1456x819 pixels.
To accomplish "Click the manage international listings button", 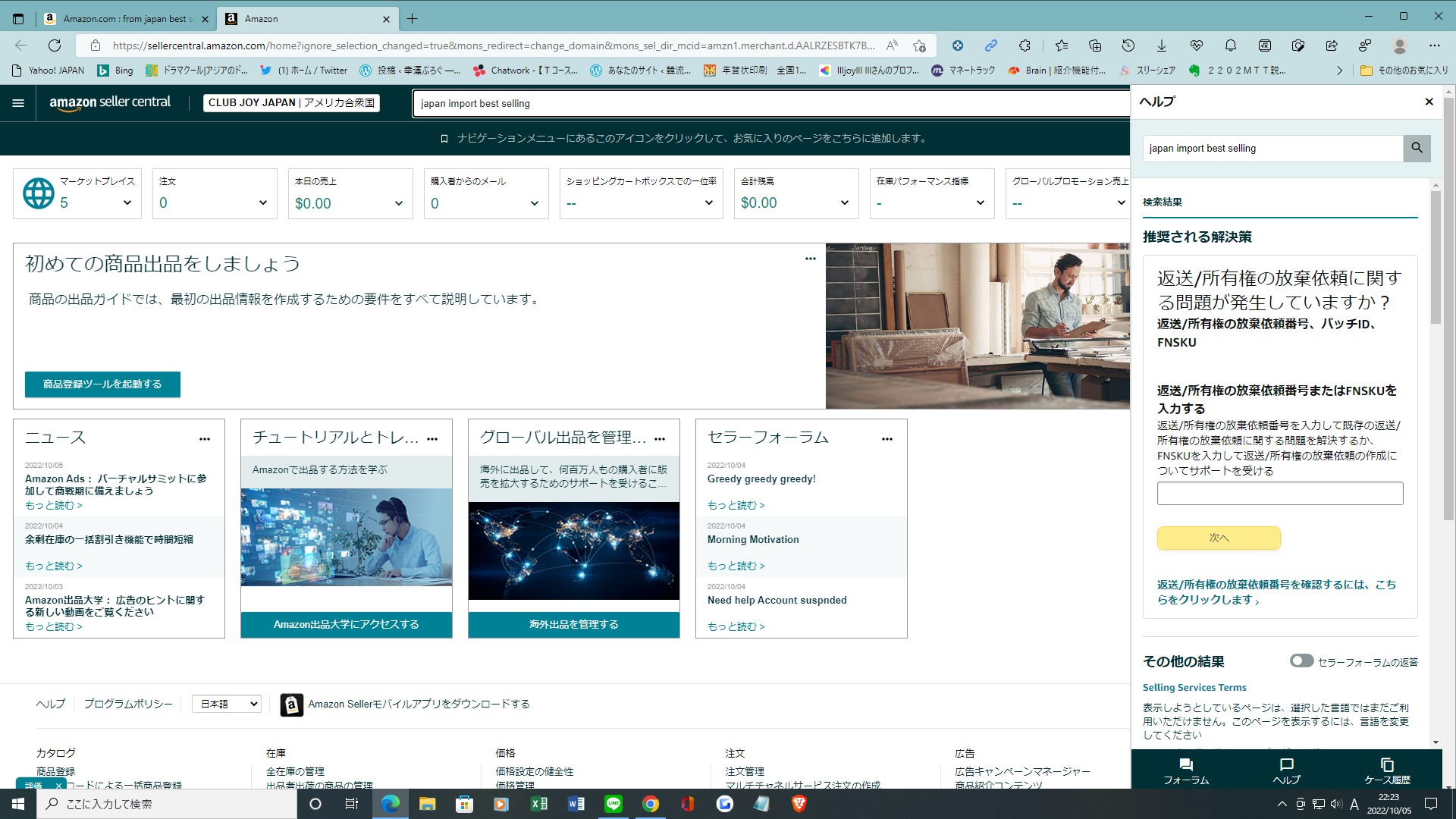I will pos(574,625).
